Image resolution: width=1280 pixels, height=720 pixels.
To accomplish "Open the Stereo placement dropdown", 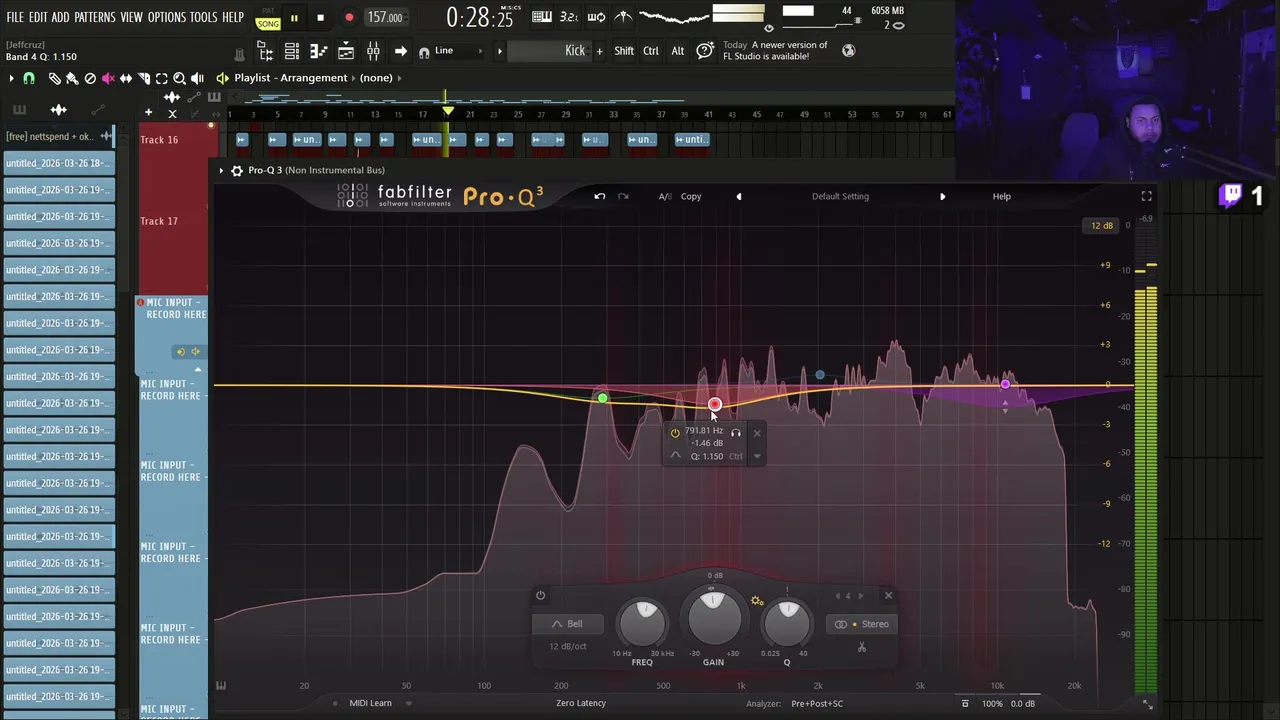I will coord(861,624).
